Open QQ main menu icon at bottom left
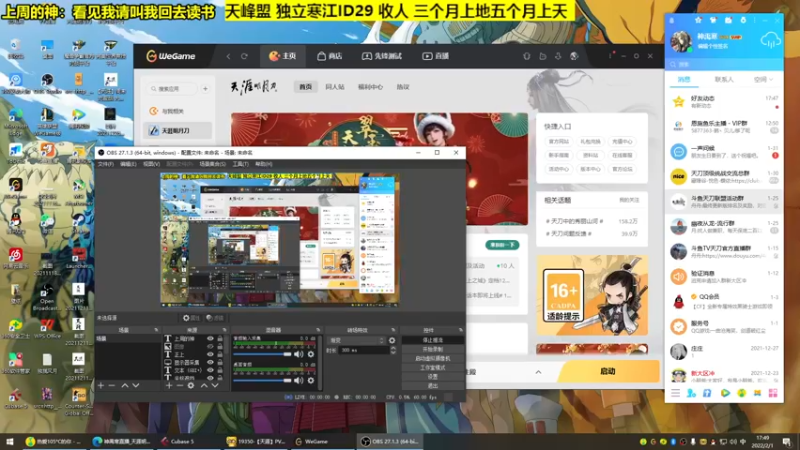This screenshot has height=450, width=800. [x=676, y=393]
